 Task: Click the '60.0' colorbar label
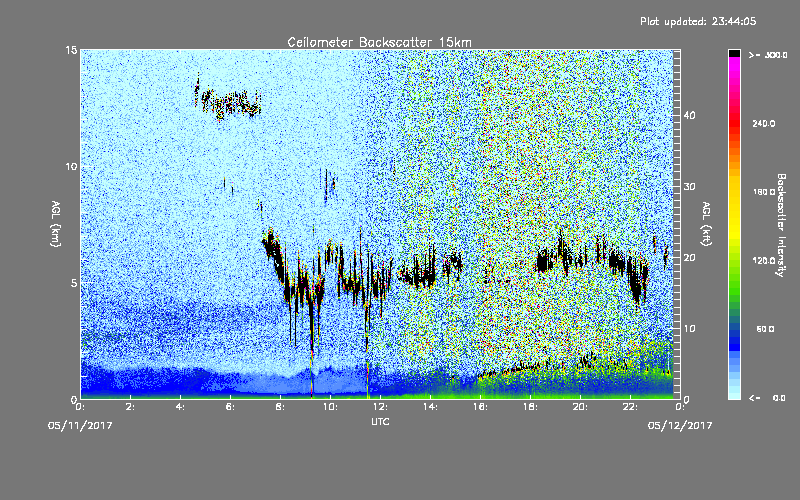(765, 330)
